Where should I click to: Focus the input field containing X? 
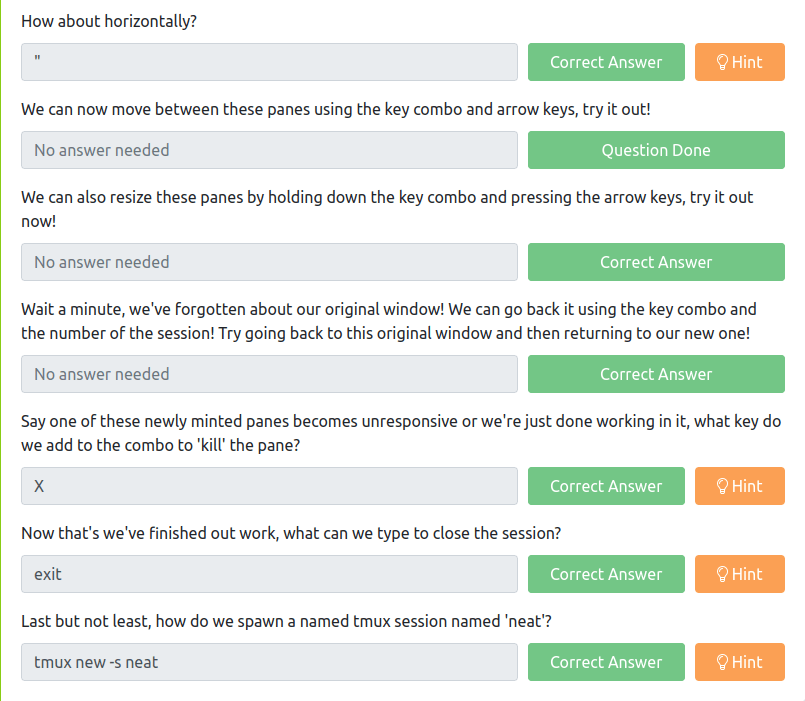click(269, 486)
